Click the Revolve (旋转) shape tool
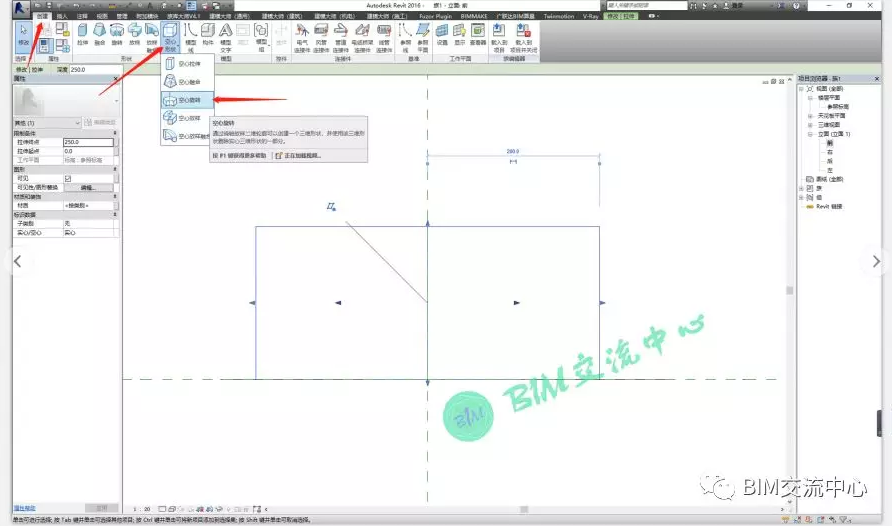The image size is (892, 526). coord(117,34)
